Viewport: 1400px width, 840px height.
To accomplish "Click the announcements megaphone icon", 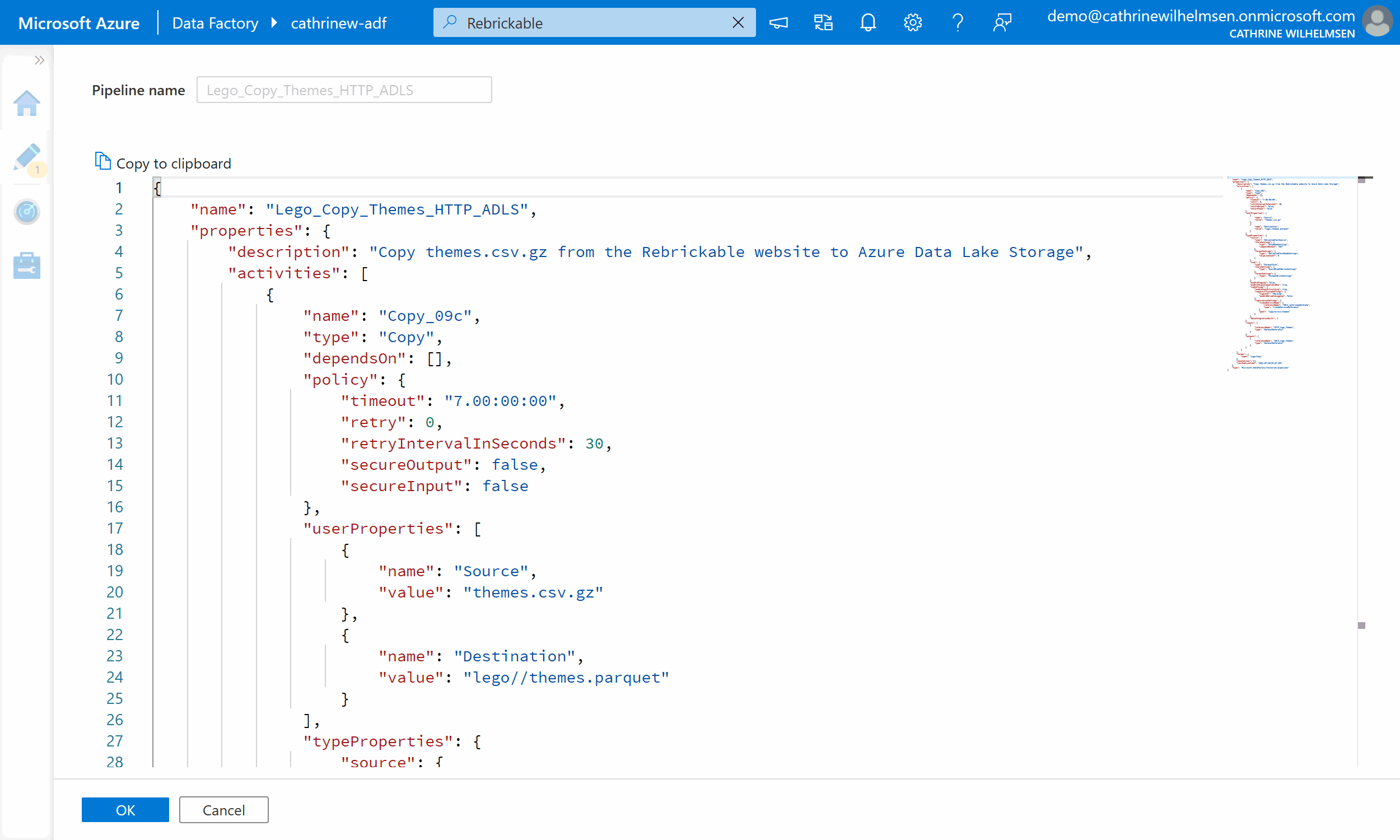I will coord(778,22).
